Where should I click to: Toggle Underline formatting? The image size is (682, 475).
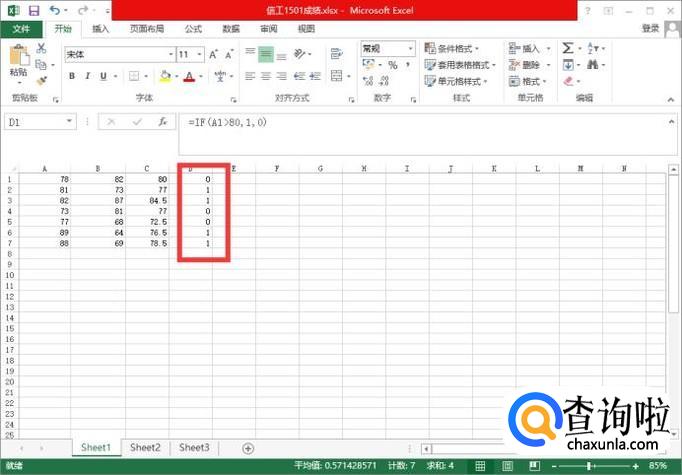point(103,76)
